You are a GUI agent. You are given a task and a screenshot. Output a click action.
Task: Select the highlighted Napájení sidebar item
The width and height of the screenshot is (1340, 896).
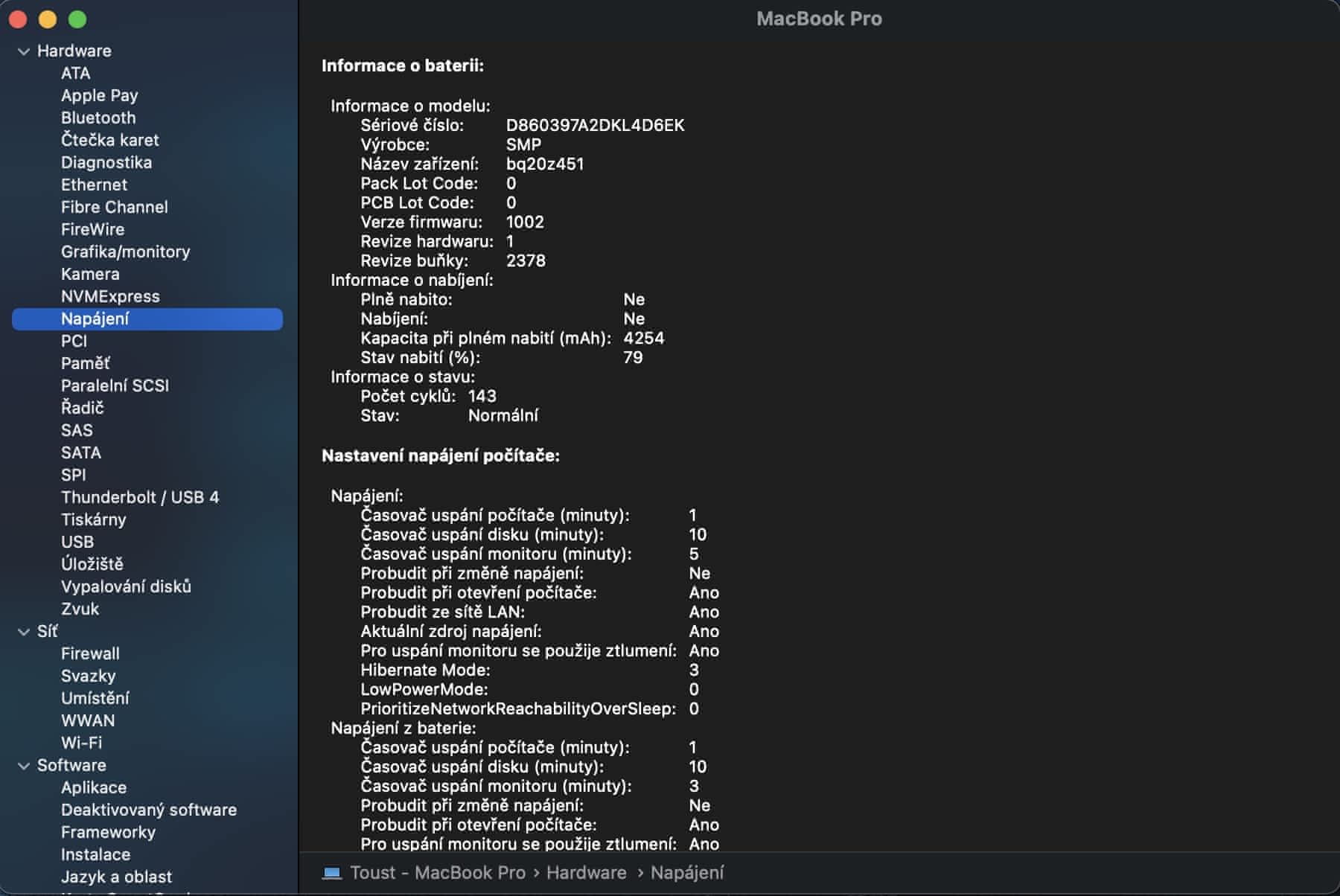pos(147,319)
